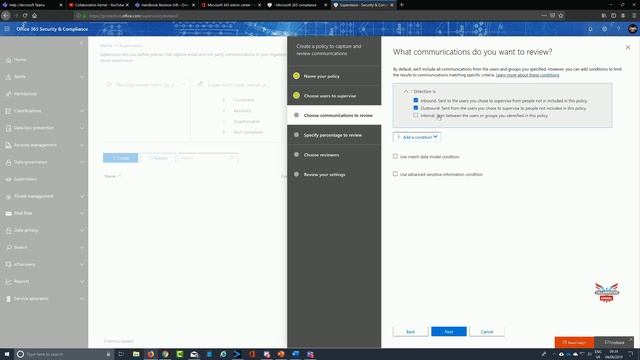Click the Service assurance icon
The image size is (640, 360).
[9, 299]
